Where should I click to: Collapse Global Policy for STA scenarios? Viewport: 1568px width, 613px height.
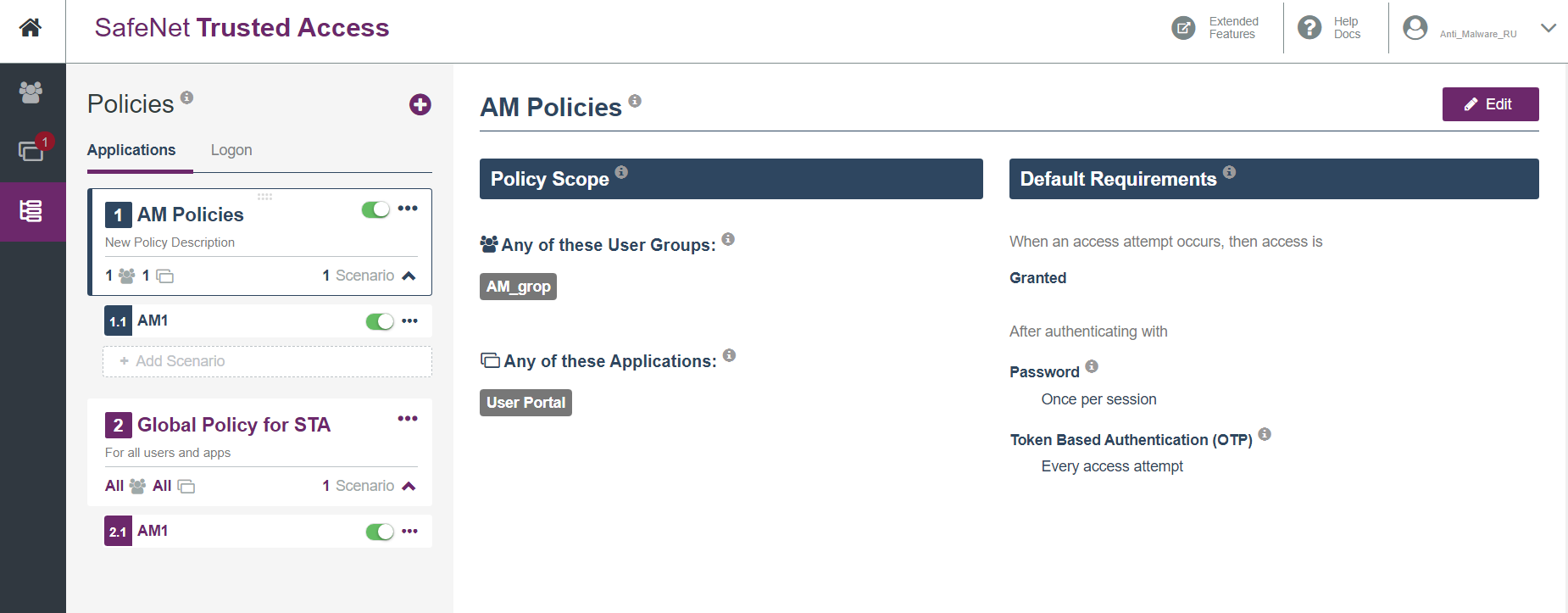[x=409, y=486]
